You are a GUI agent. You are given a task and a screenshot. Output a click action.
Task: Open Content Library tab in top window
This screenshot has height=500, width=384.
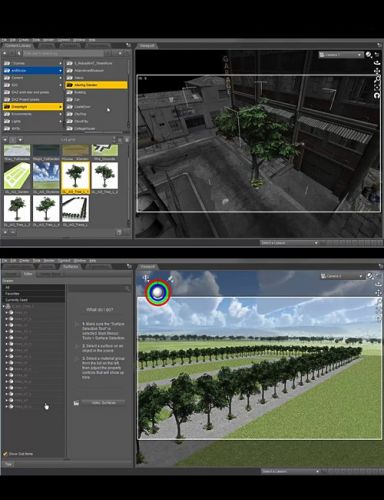(x=18, y=46)
